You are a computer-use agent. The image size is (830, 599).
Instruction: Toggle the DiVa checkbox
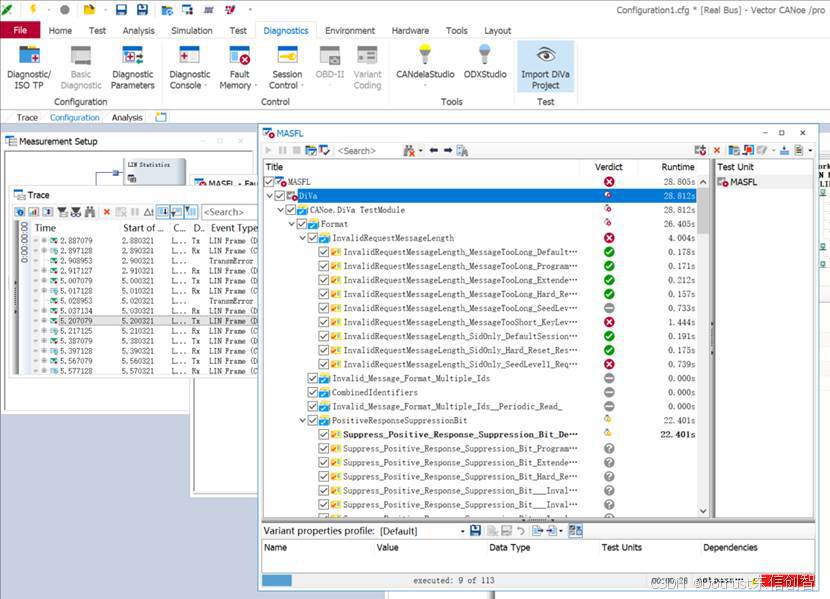pos(279,196)
